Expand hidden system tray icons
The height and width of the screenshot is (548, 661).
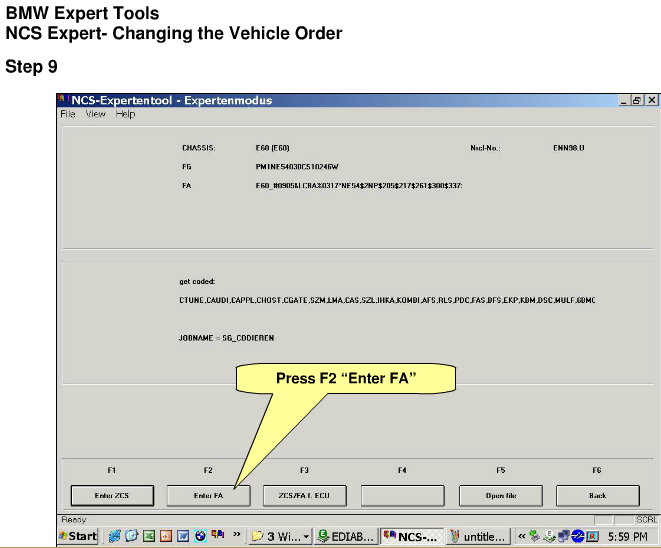522,536
